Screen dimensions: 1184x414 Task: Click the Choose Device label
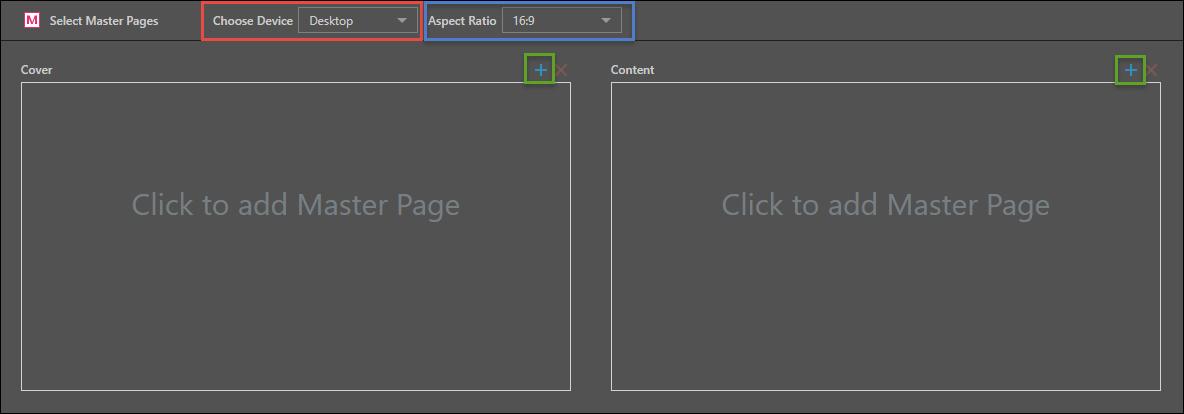coord(252,21)
